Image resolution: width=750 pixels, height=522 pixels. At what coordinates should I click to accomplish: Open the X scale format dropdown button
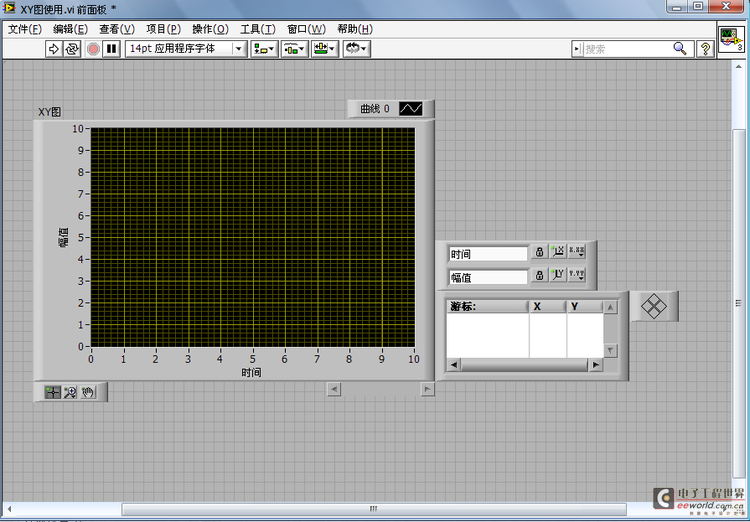pyautogui.click(x=577, y=252)
